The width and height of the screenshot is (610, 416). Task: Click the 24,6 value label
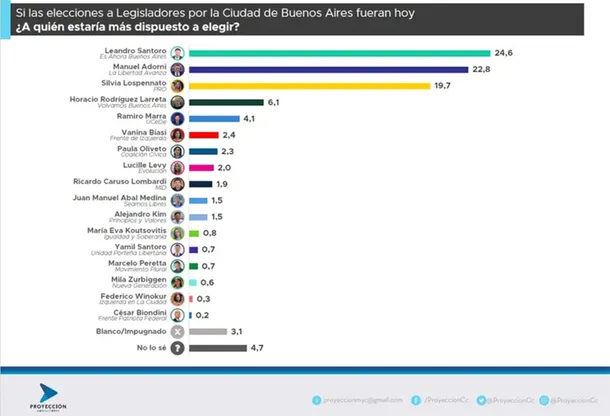coord(503,53)
